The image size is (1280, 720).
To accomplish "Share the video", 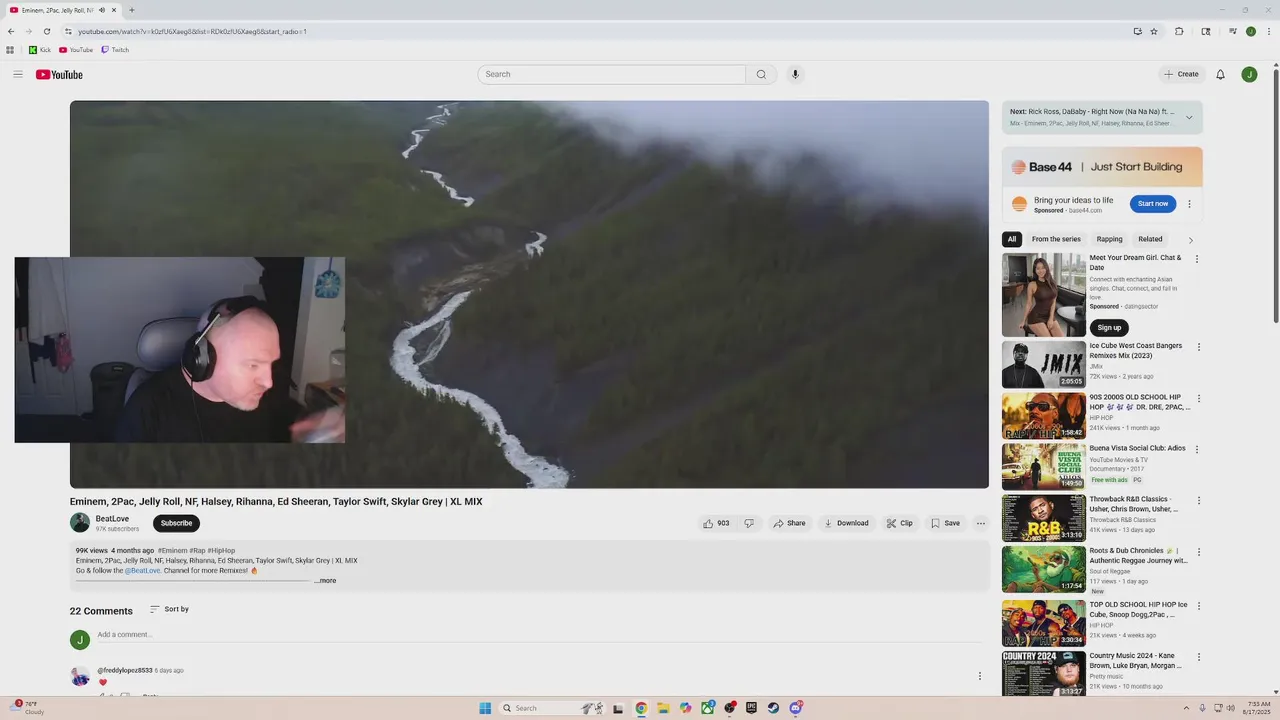I will coord(789,523).
